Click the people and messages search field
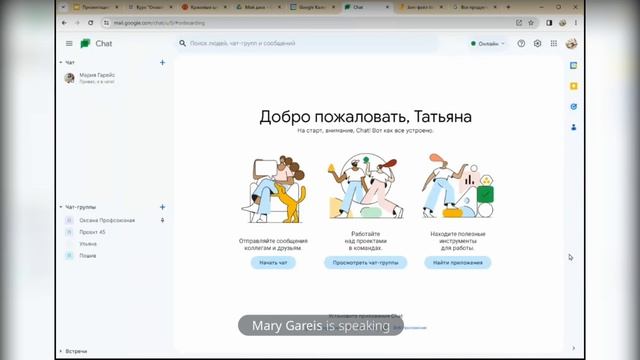The height and width of the screenshot is (360, 640). (x=307, y=43)
